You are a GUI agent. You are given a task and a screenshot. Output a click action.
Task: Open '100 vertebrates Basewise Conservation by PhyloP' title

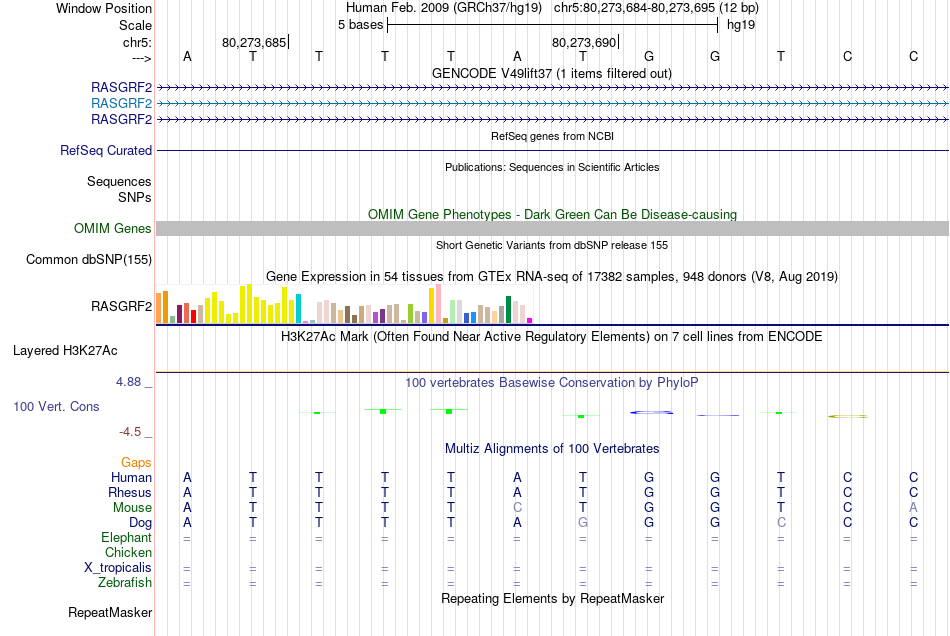[552, 383]
